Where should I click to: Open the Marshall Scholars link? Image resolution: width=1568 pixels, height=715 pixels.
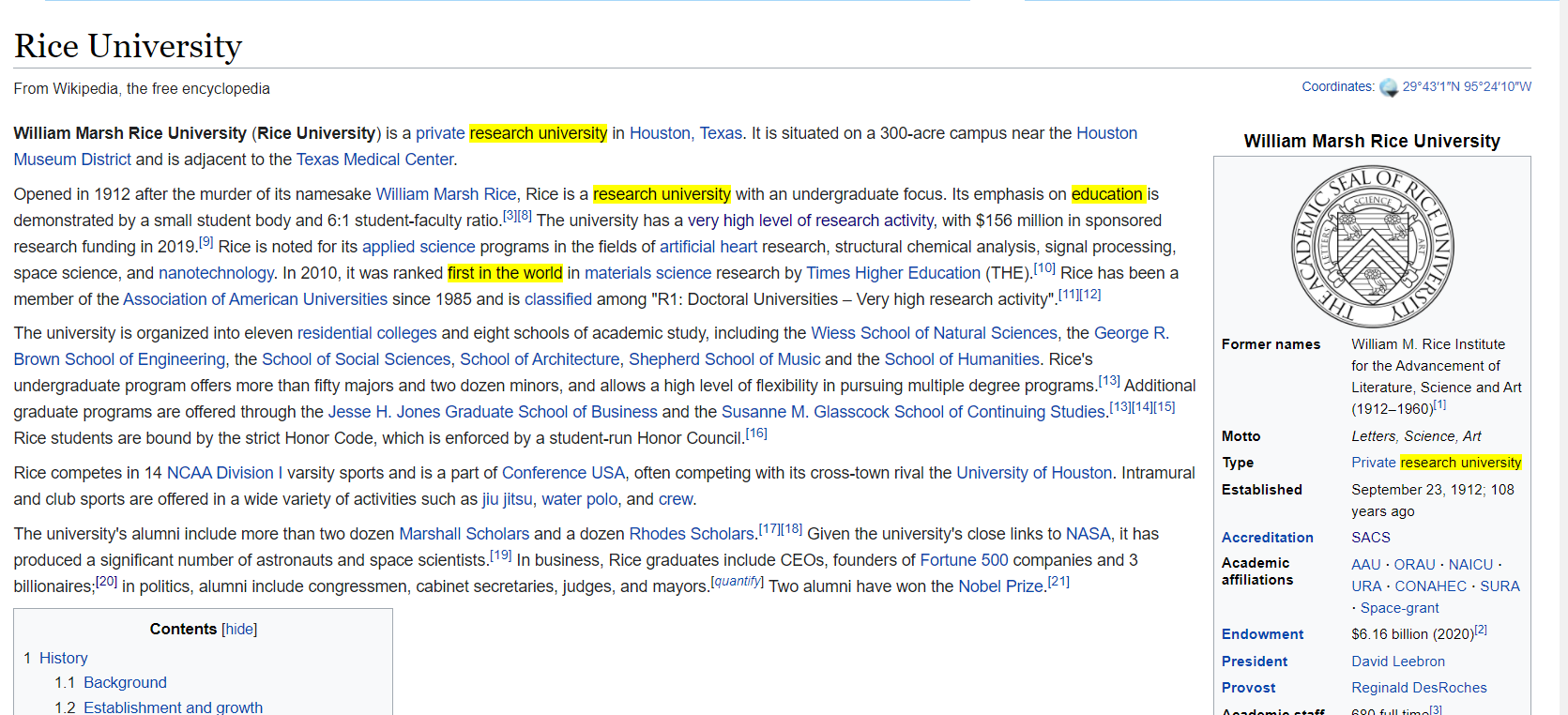coord(464,534)
